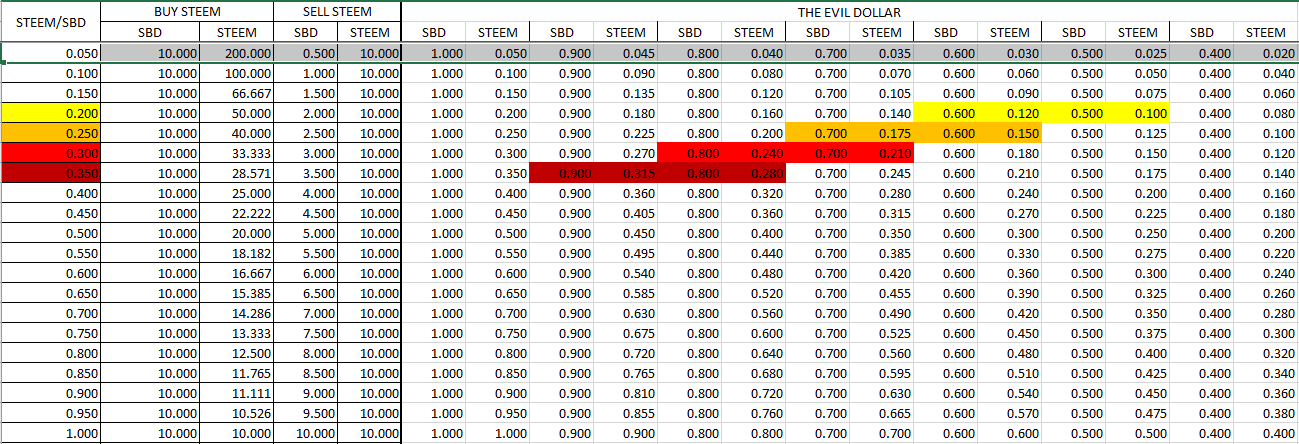Select THE EVIL DOLLAR header cell

coord(850,12)
